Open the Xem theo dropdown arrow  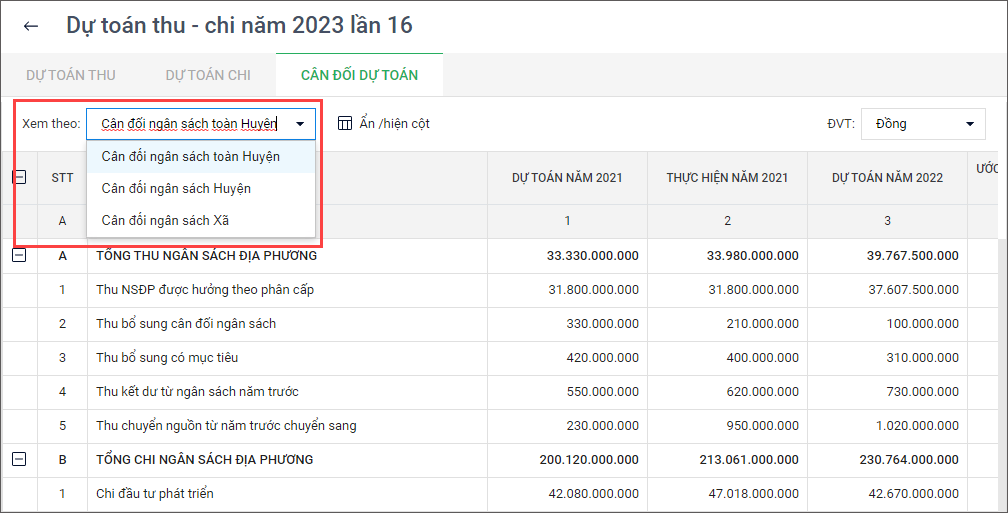(x=300, y=124)
